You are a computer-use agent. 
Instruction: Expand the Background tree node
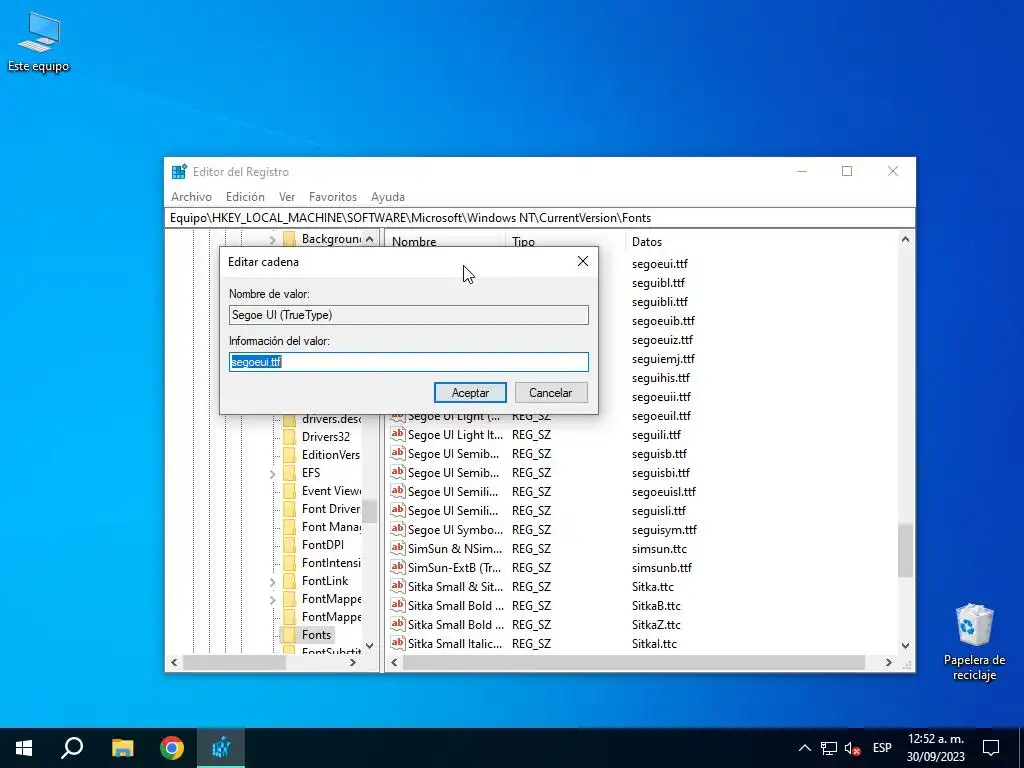coord(272,240)
